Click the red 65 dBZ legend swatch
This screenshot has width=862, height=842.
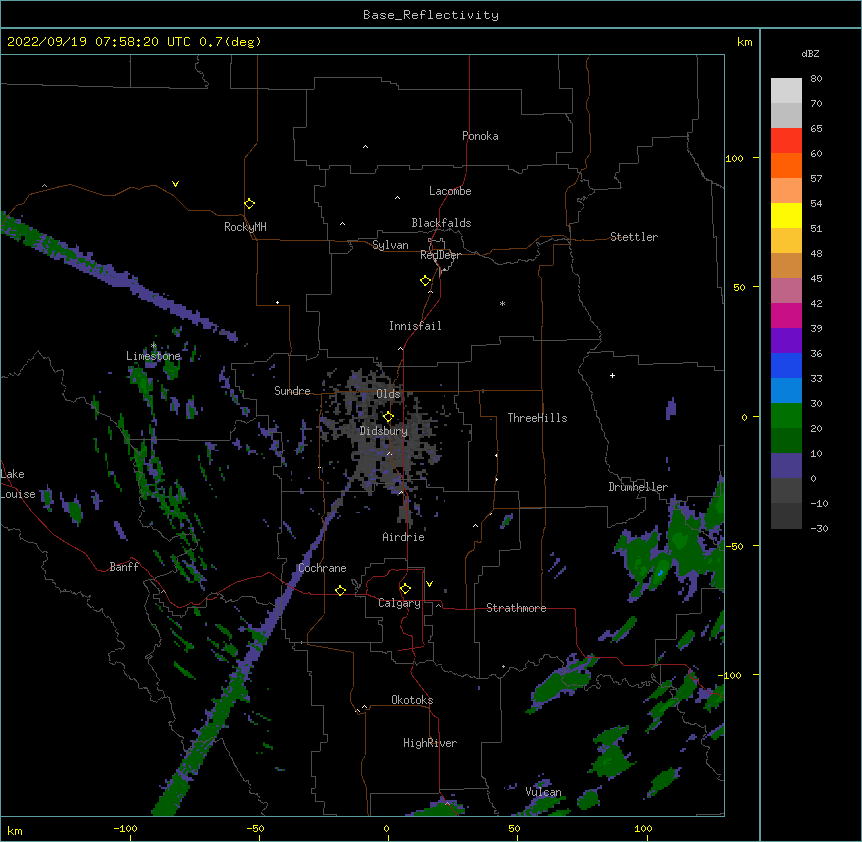(786, 141)
